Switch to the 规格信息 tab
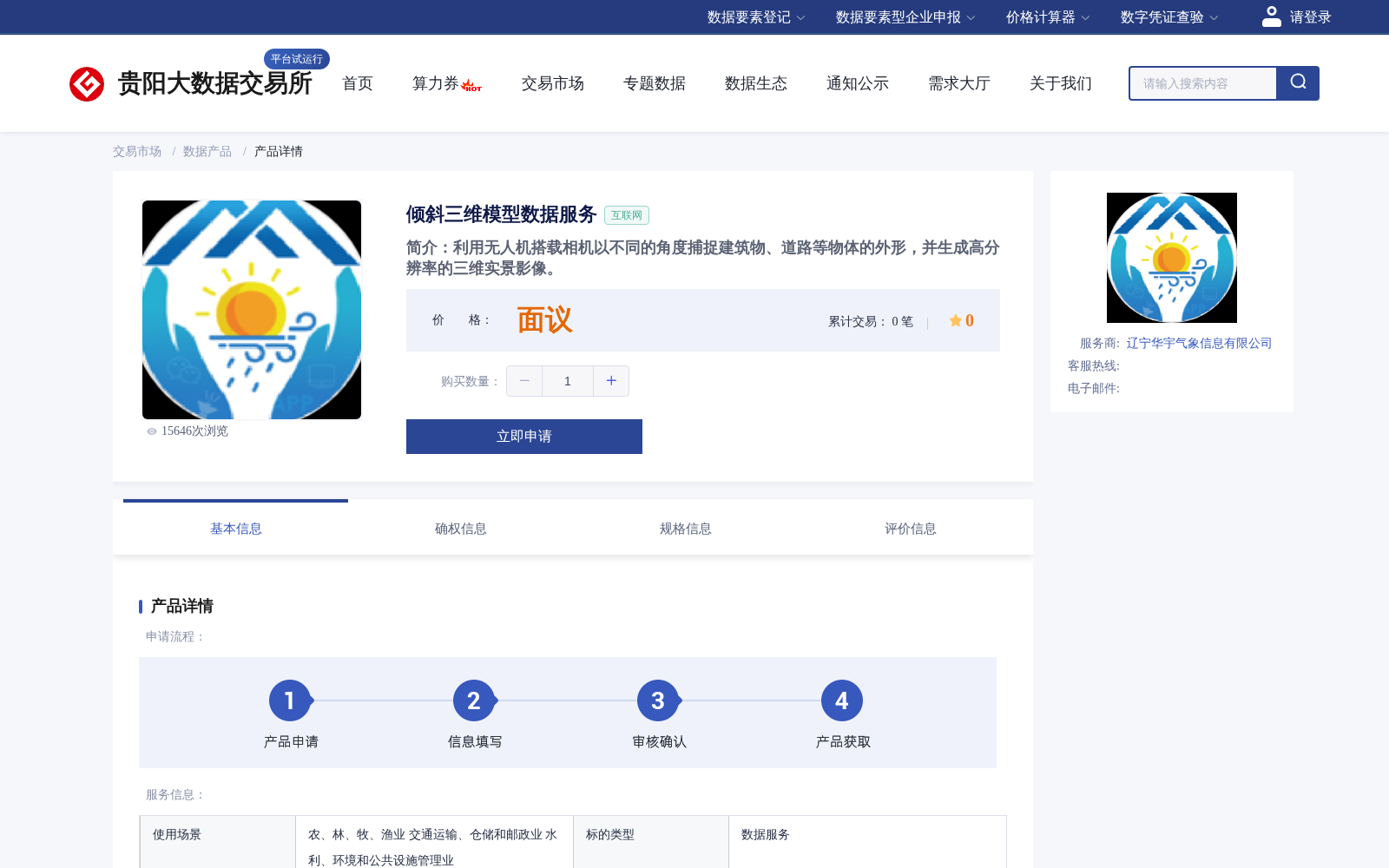The image size is (1389, 868). (x=686, y=529)
